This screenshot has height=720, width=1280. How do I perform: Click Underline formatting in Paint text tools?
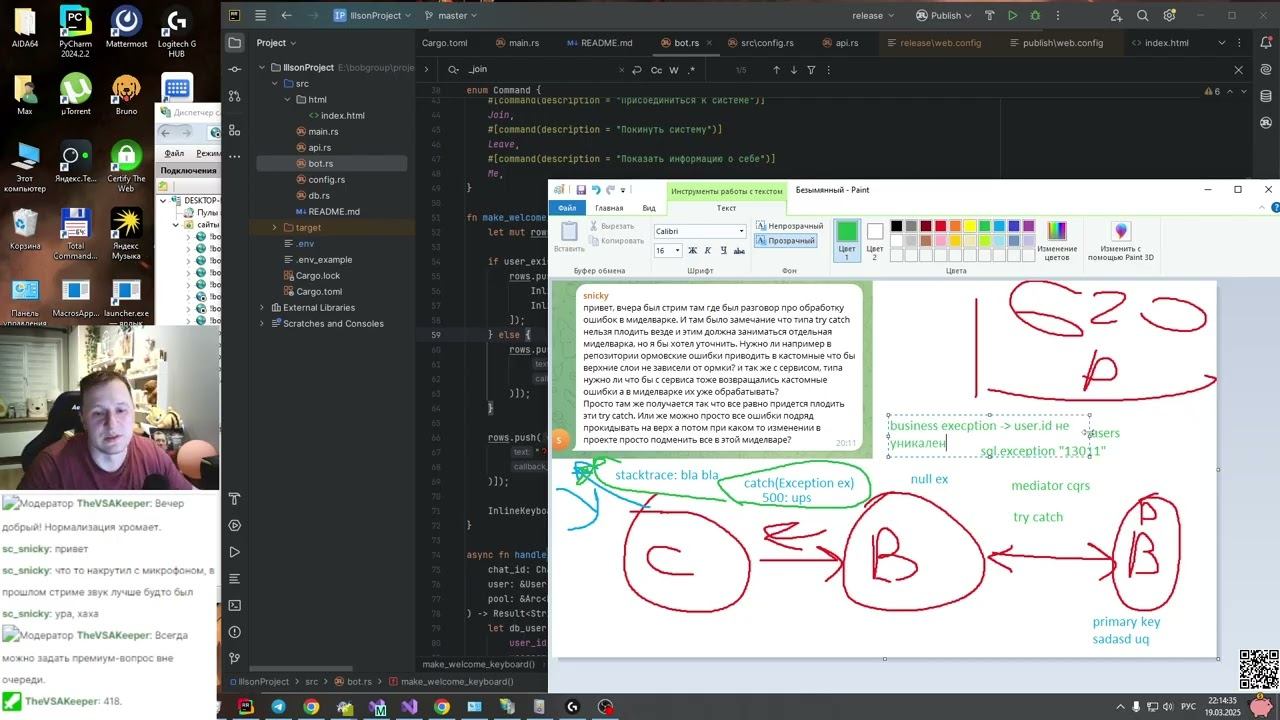pos(723,251)
